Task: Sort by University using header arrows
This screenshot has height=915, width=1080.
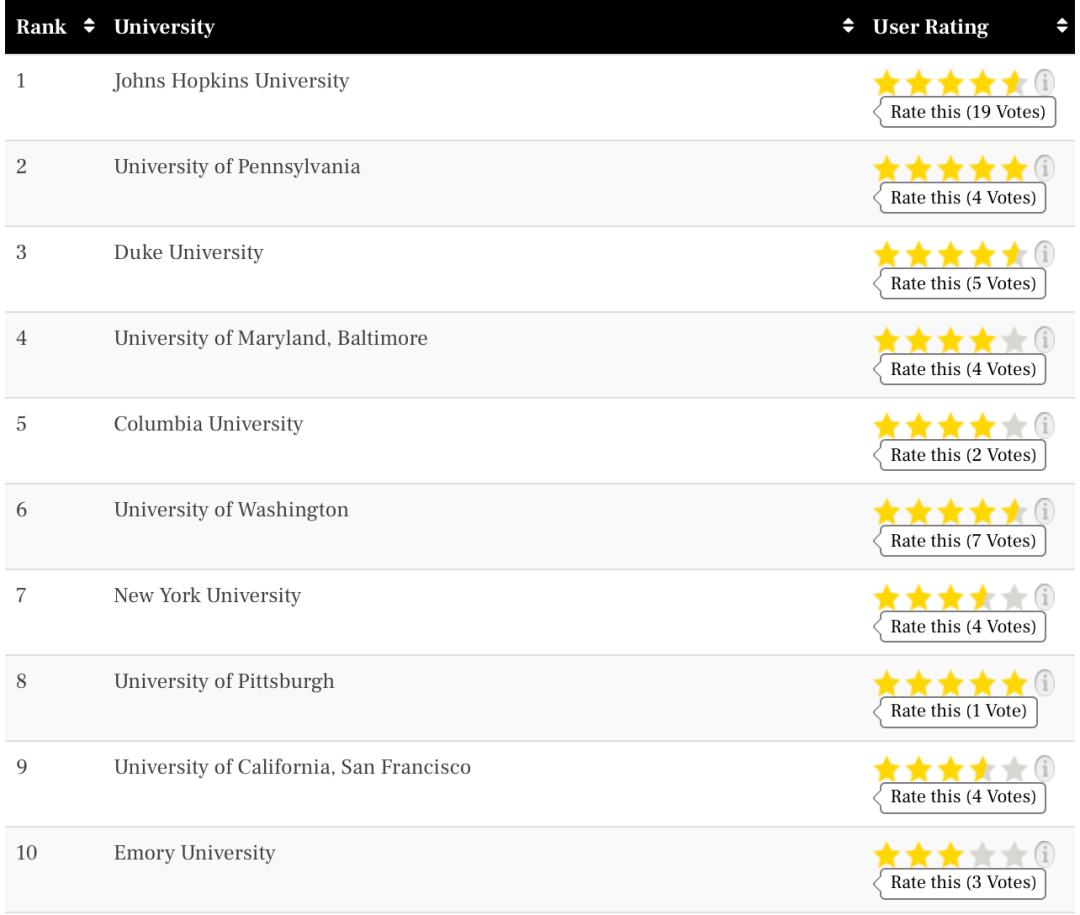Action: tap(849, 27)
